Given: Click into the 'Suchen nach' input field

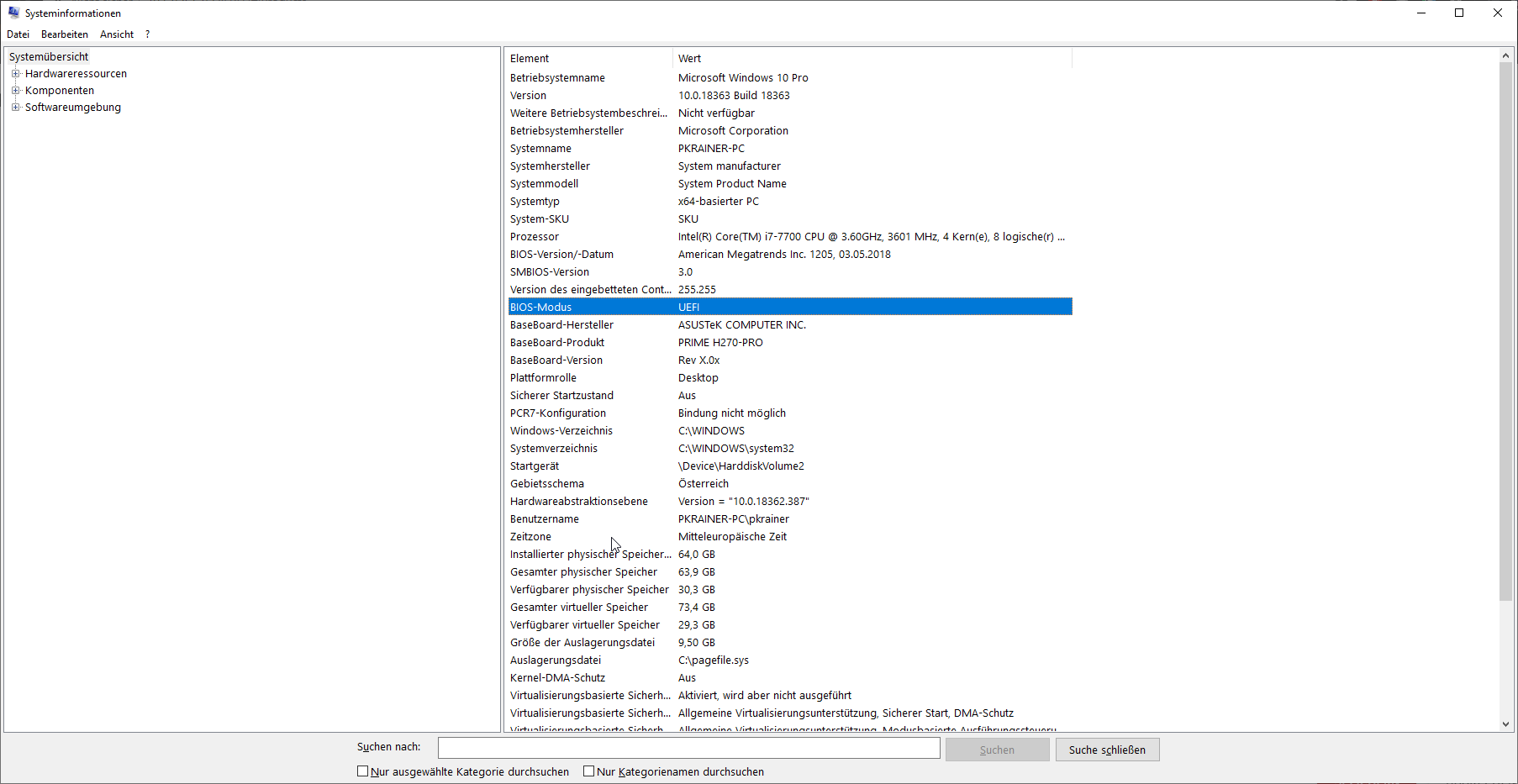Looking at the screenshot, I should (689, 748).
